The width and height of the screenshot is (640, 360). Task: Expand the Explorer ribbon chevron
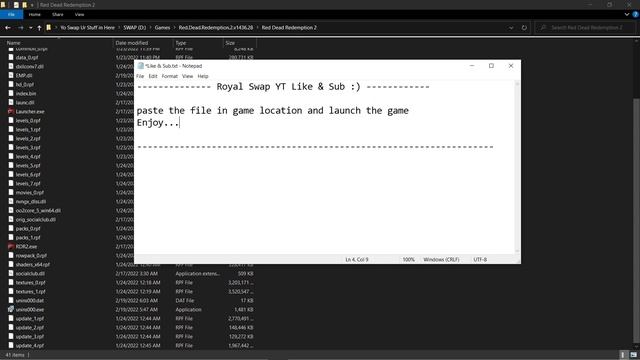(627, 14)
